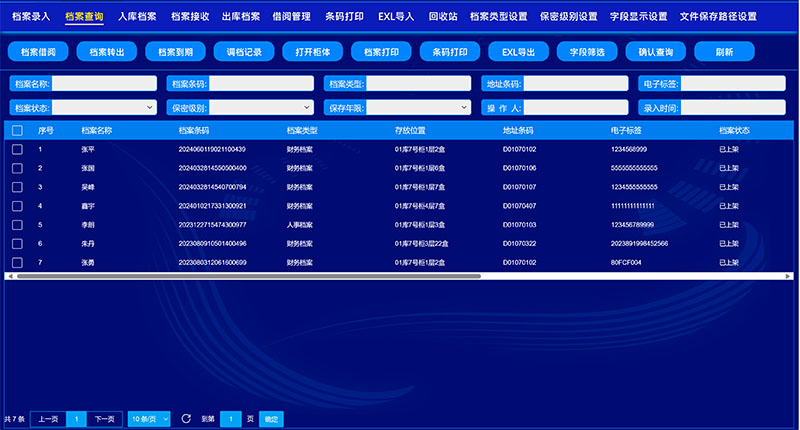Toggle the checkbox for row 吴峰

click(x=17, y=187)
